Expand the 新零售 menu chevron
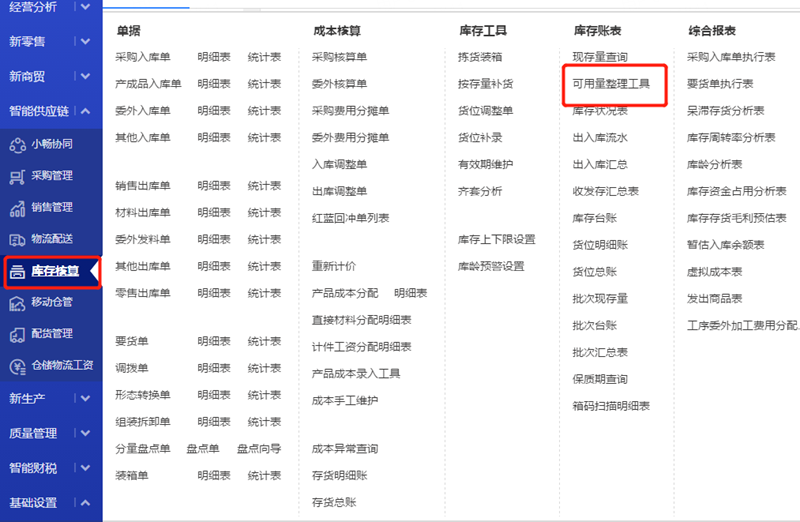This screenshot has height=522, width=800. coord(85,41)
